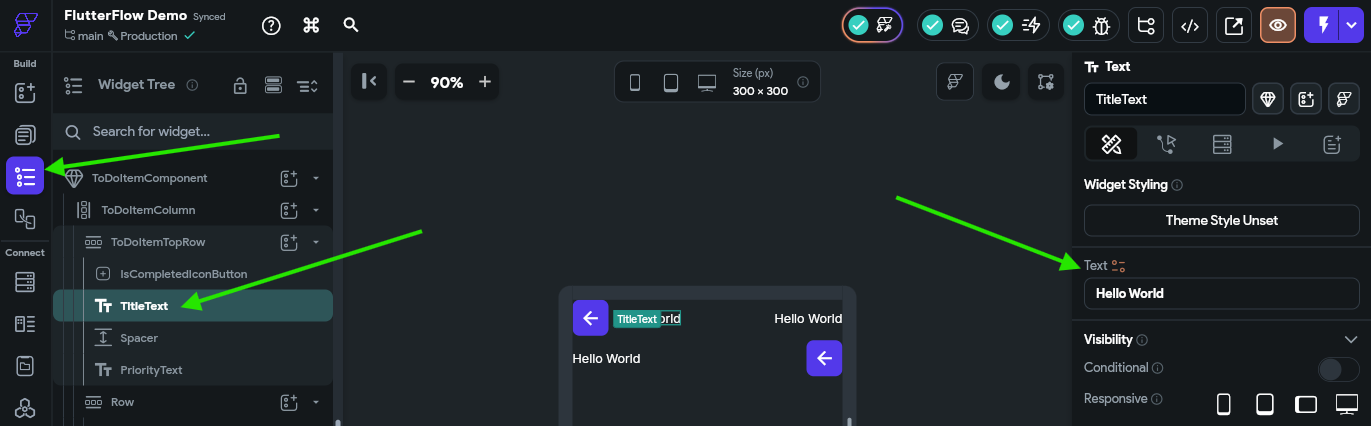Toggle desktop responsive visibility
Viewport: 1371px width, 426px height.
[1347, 404]
